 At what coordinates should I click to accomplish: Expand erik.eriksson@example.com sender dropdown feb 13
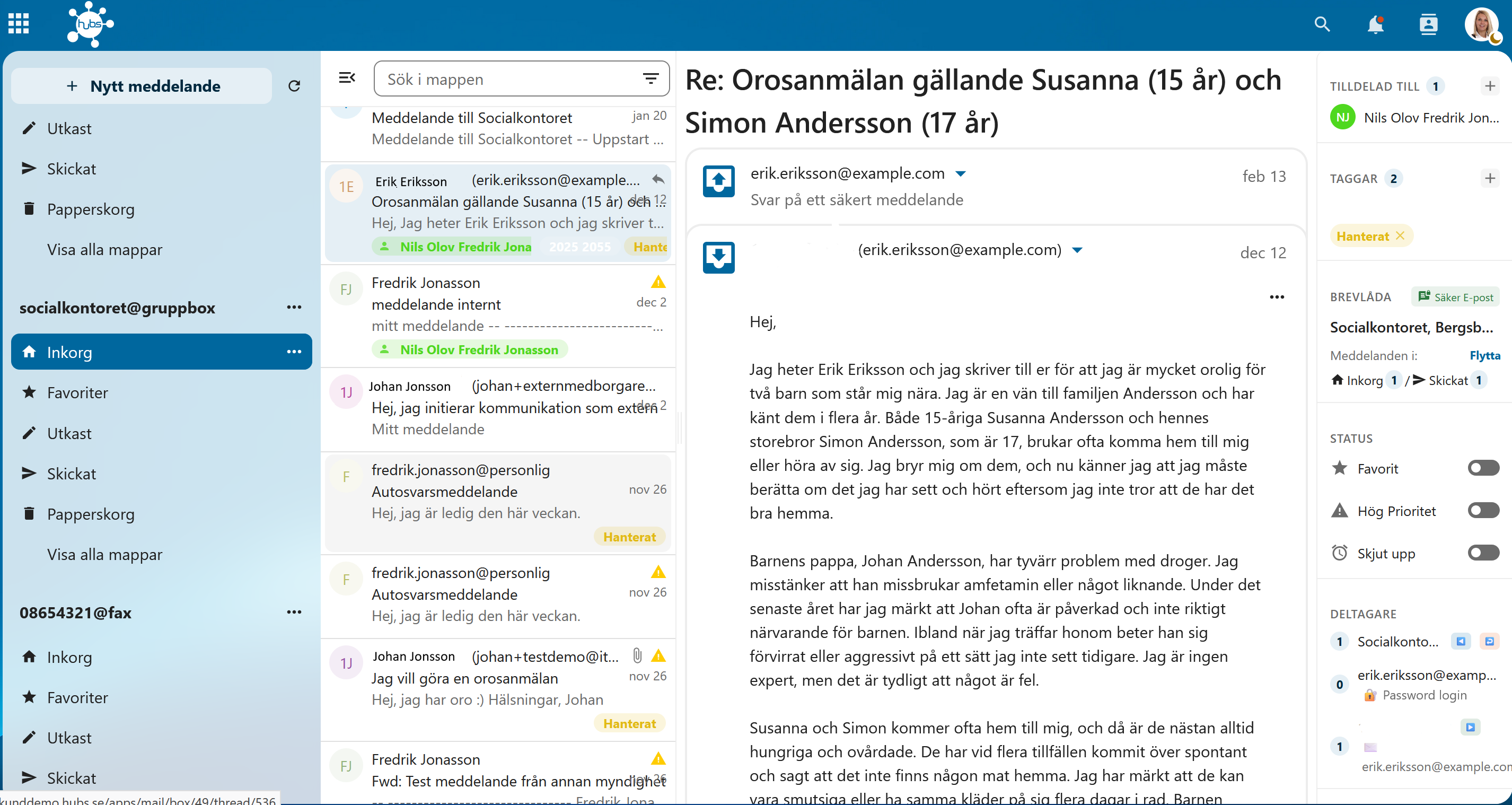tap(960, 174)
